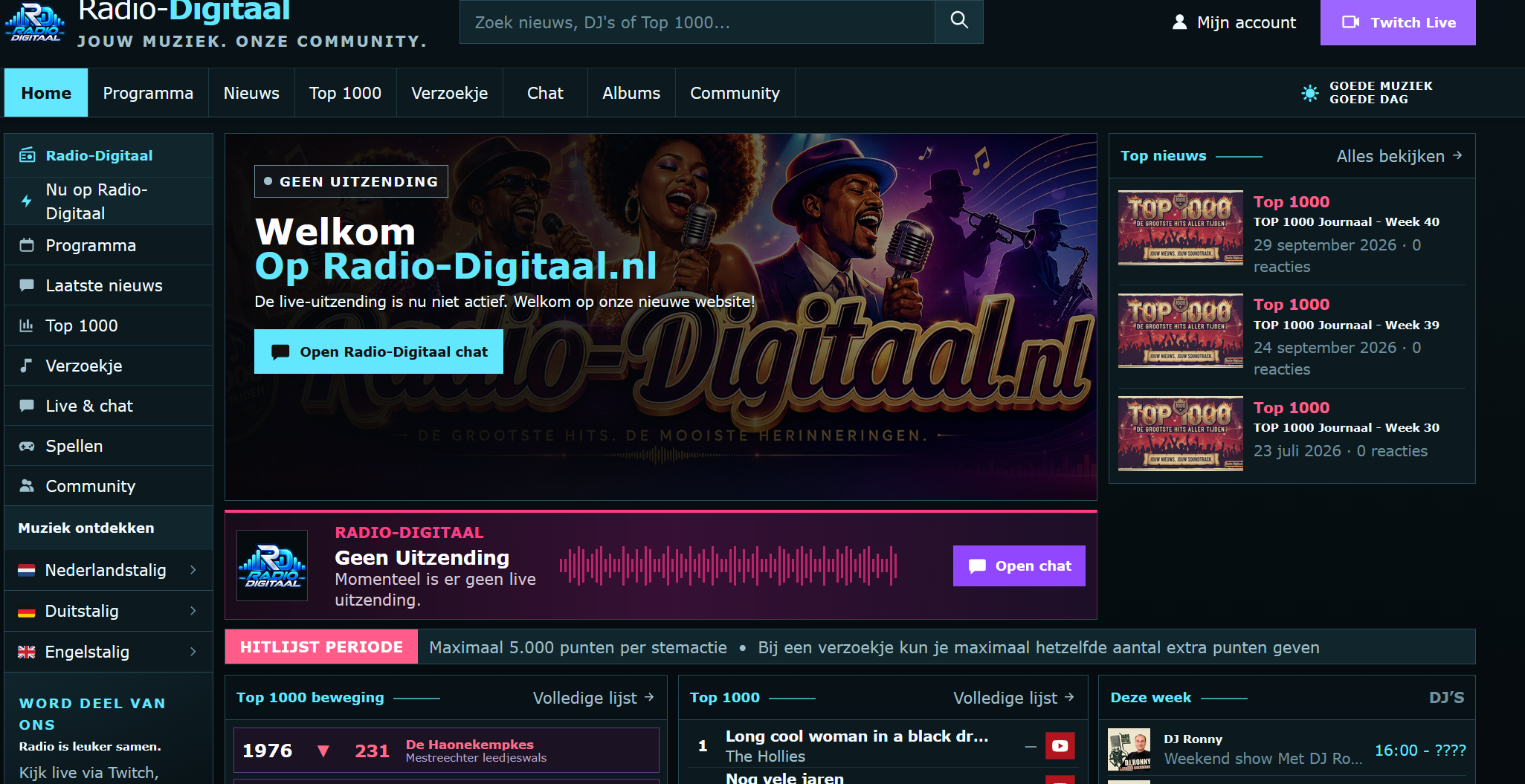1525x784 pixels.
Task: Open Home tab in navigation
Action: [x=46, y=93]
